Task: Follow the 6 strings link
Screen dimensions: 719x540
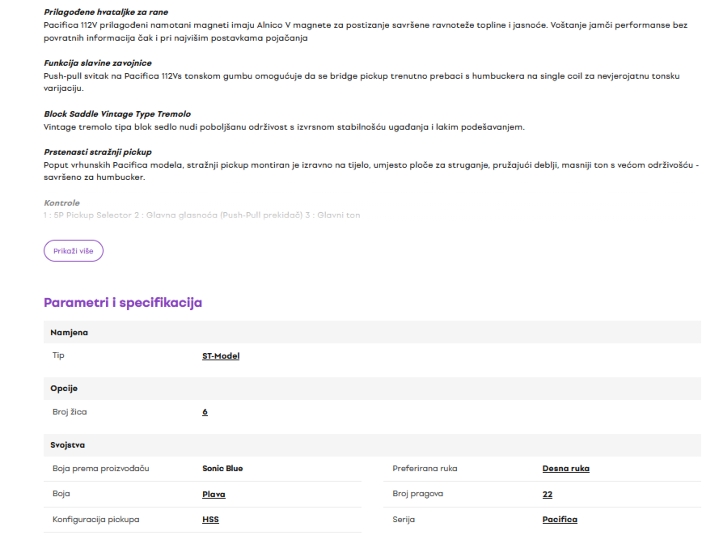Action: (205, 412)
